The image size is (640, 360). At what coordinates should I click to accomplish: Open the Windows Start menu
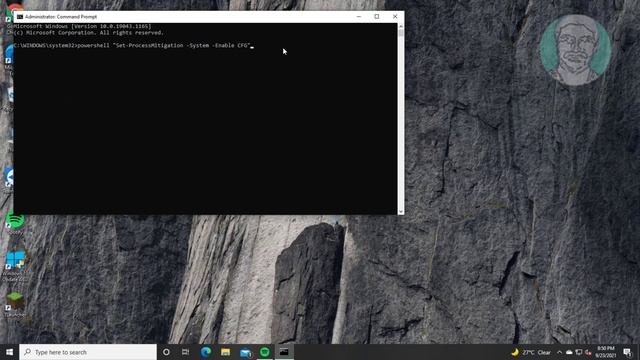9,352
